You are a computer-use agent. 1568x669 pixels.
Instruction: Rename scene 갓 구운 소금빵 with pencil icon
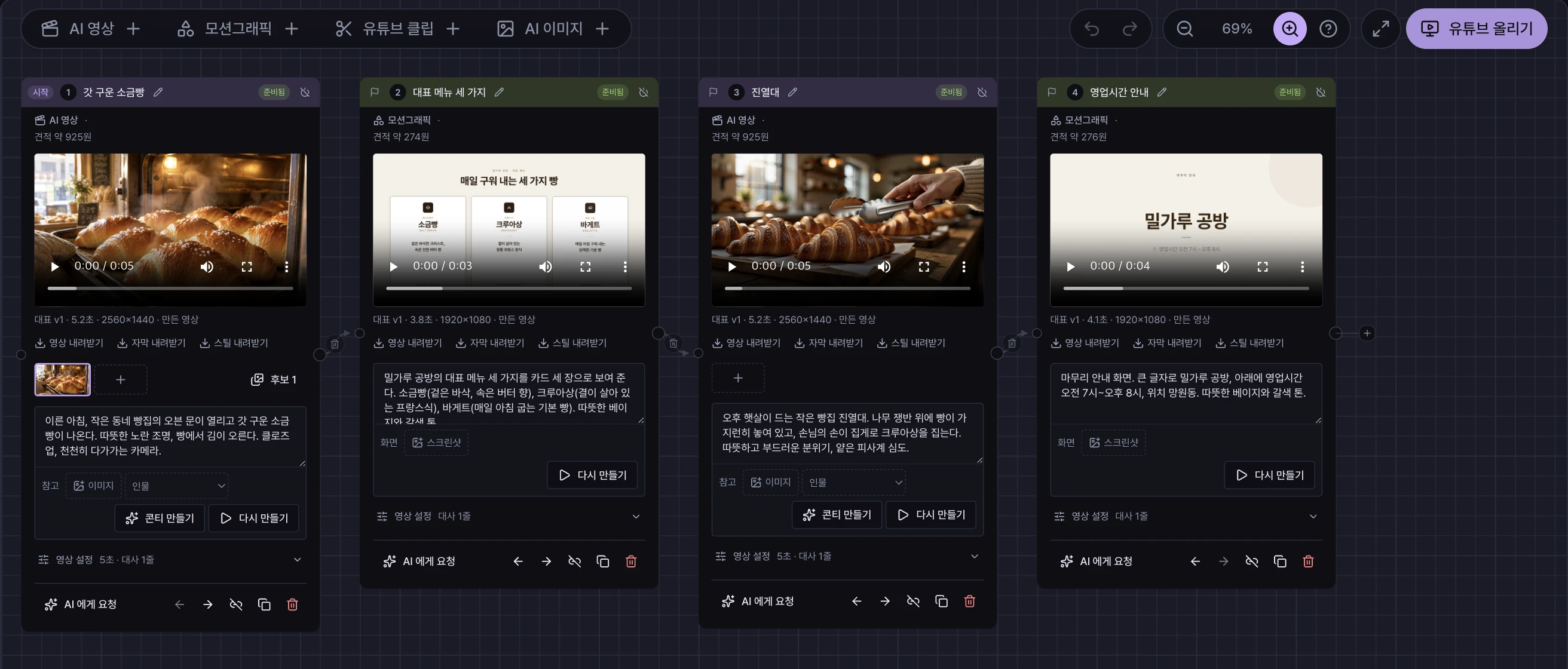point(158,92)
